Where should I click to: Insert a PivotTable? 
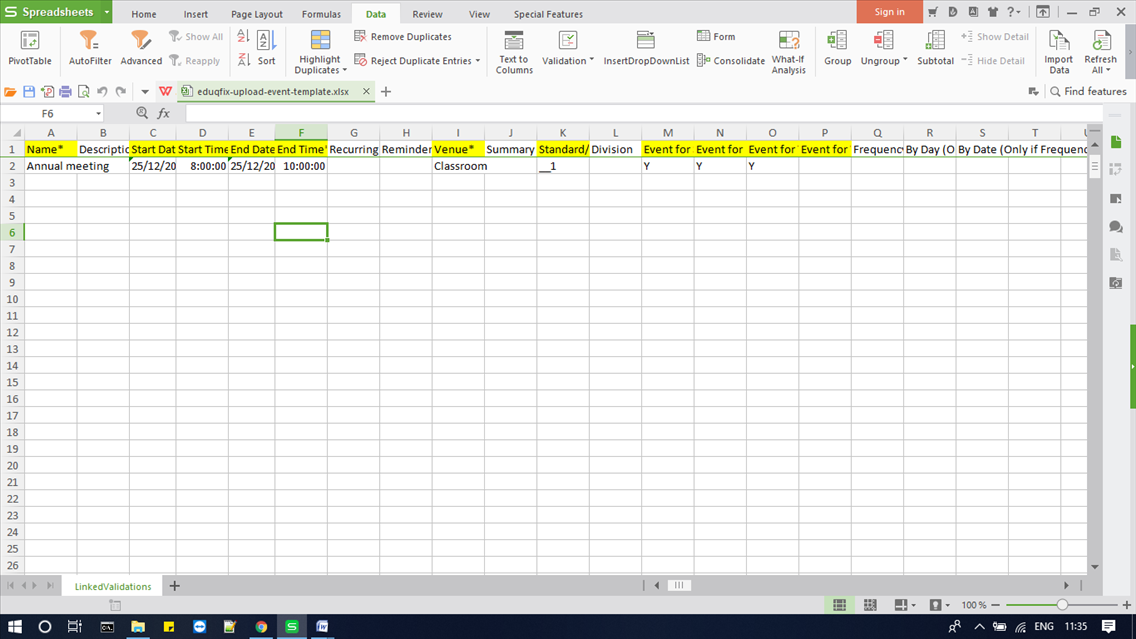click(x=30, y=49)
